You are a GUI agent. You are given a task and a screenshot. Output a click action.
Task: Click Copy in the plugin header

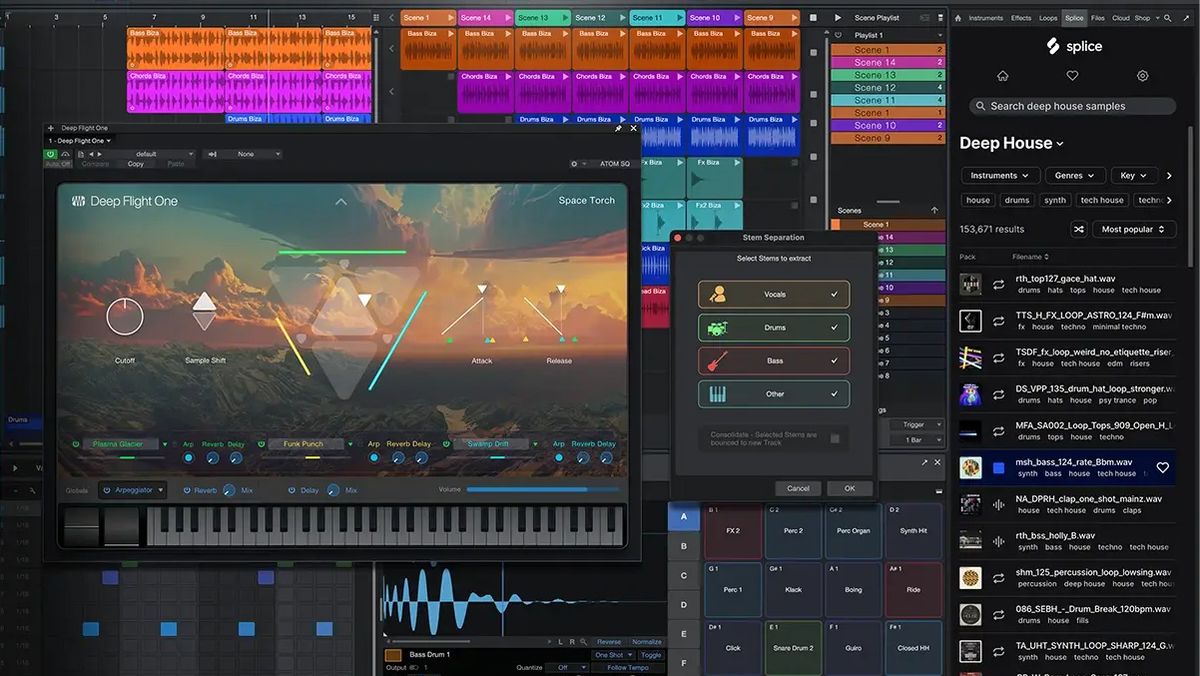(135, 164)
